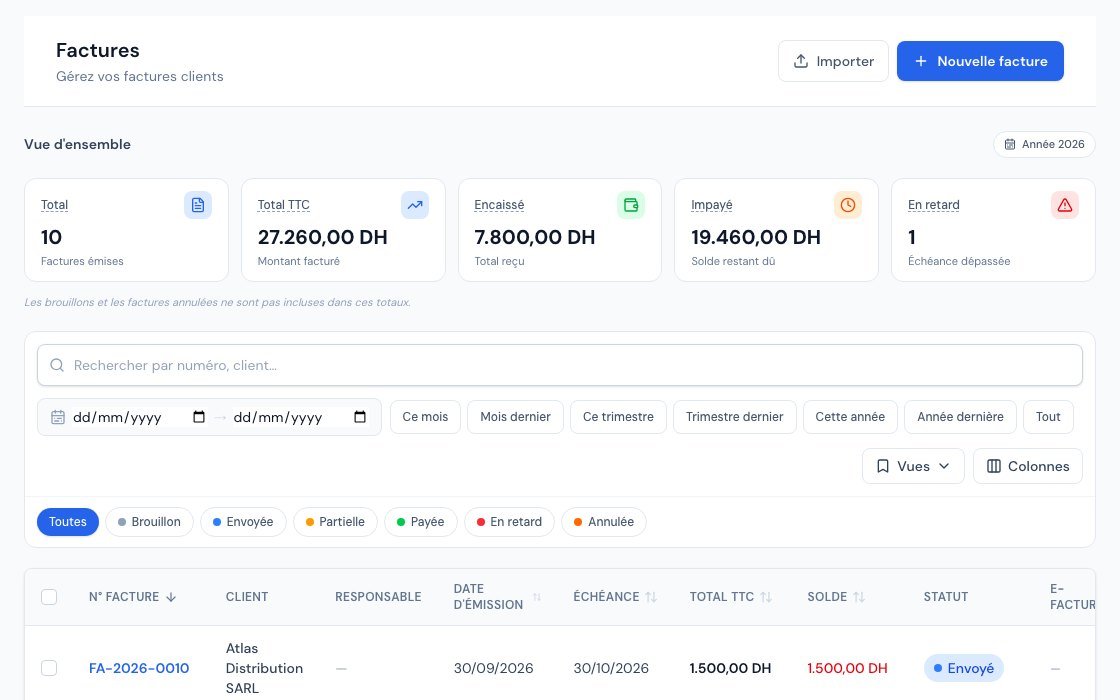Sort by Échéance column arrows
Image resolution: width=1120 pixels, height=700 pixels.
(x=651, y=597)
